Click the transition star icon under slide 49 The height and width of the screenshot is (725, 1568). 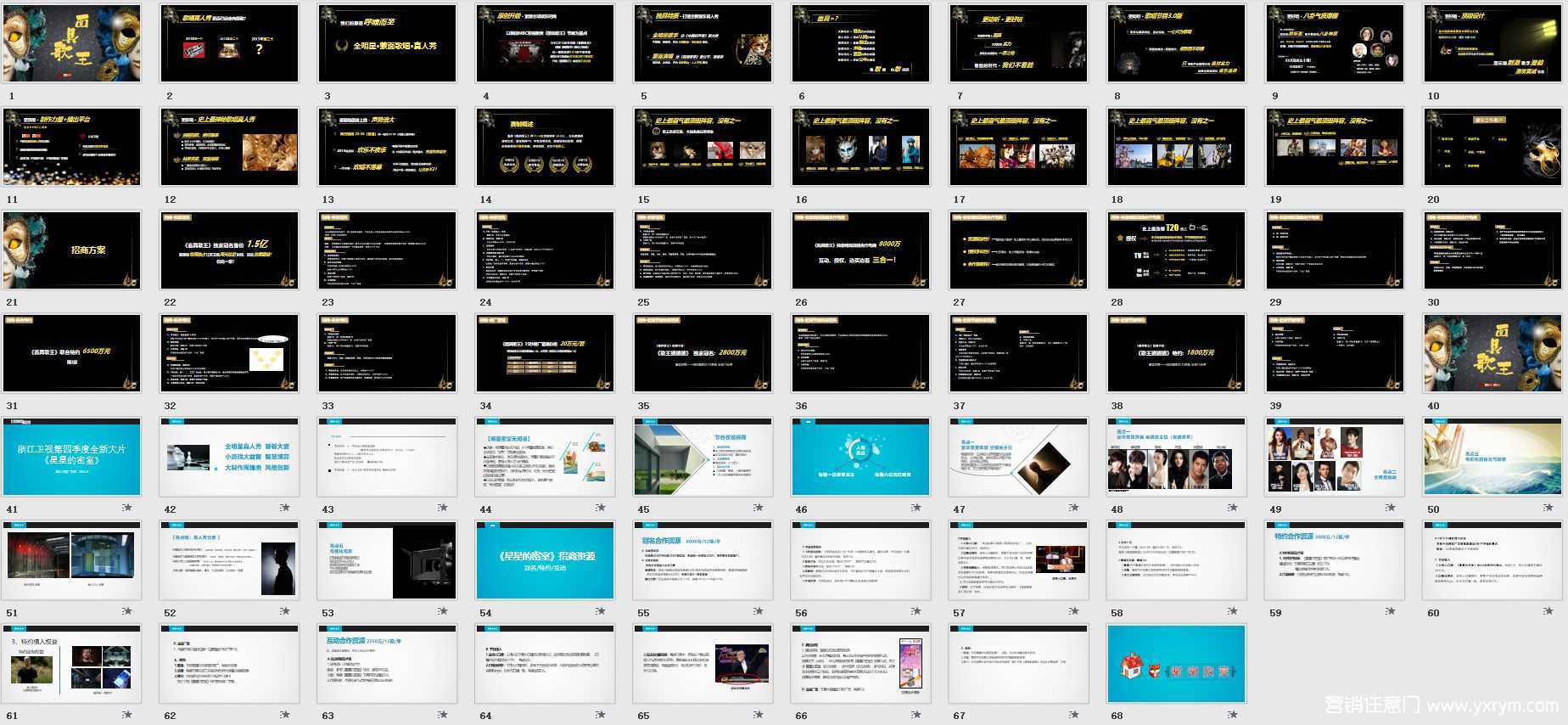point(1391,508)
